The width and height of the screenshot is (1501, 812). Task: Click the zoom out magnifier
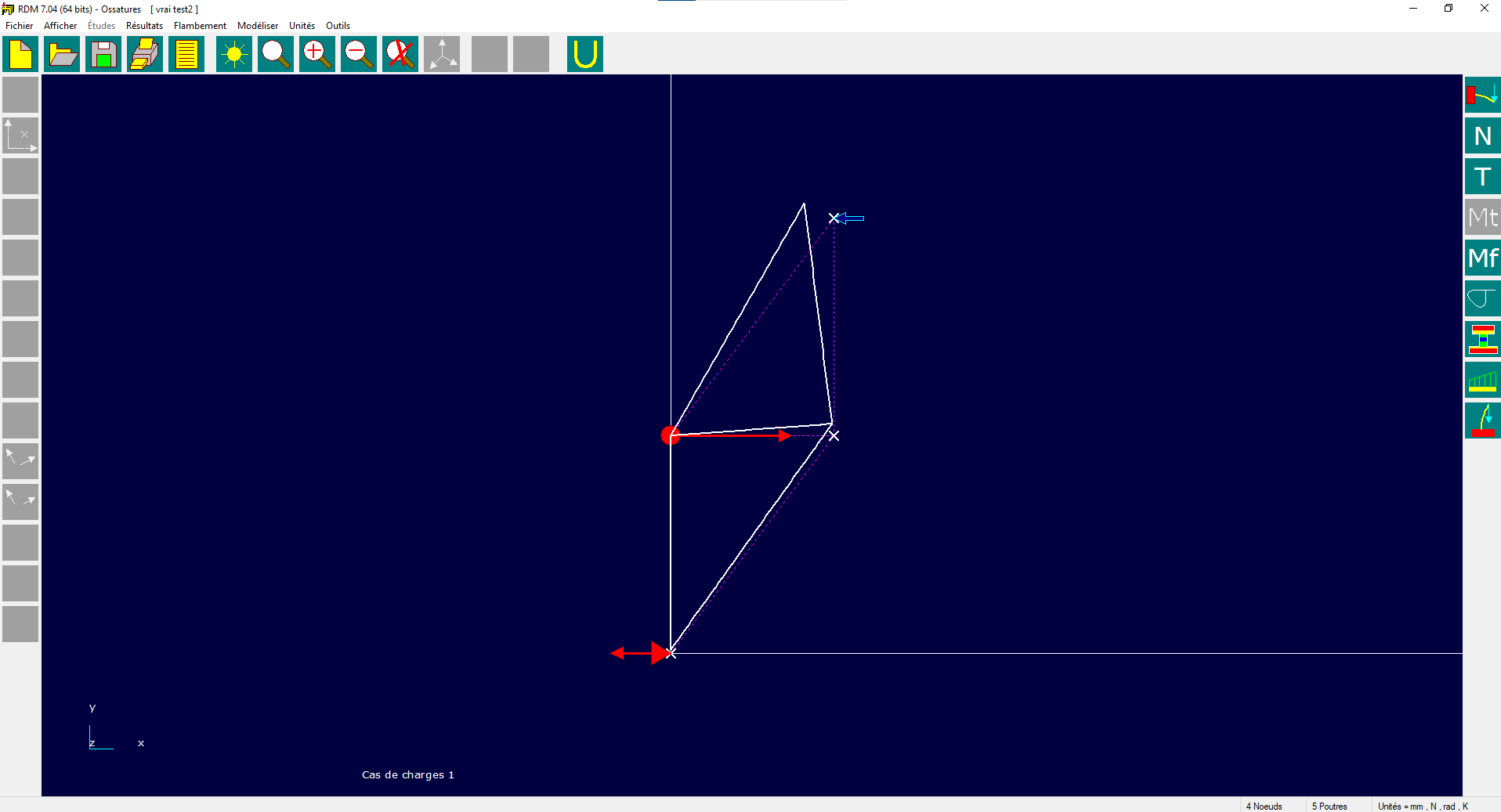tap(359, 54)
